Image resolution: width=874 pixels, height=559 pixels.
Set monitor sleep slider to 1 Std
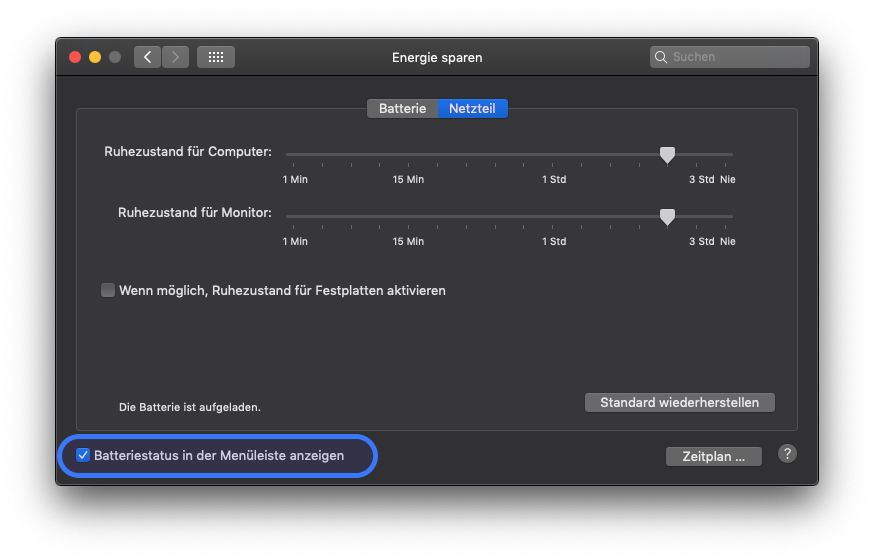point(554,216)
